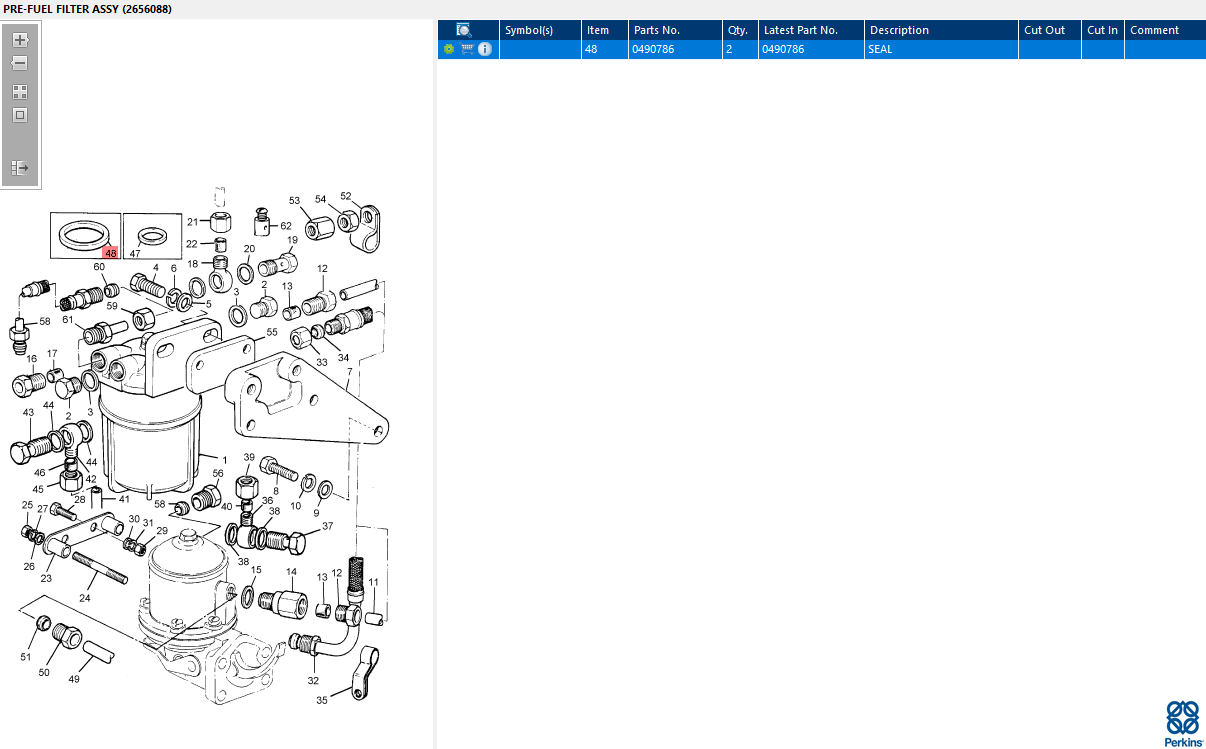
Task: Sort by Latest Part No. column header
Action: [811, 30]
